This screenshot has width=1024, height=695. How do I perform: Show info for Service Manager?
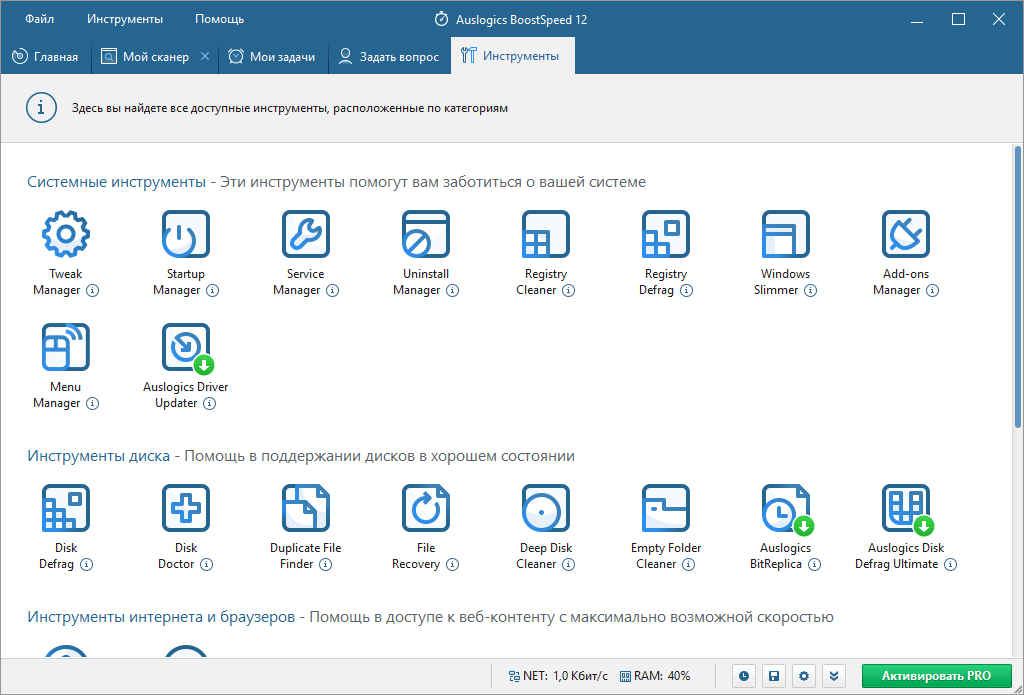(332, 290)
